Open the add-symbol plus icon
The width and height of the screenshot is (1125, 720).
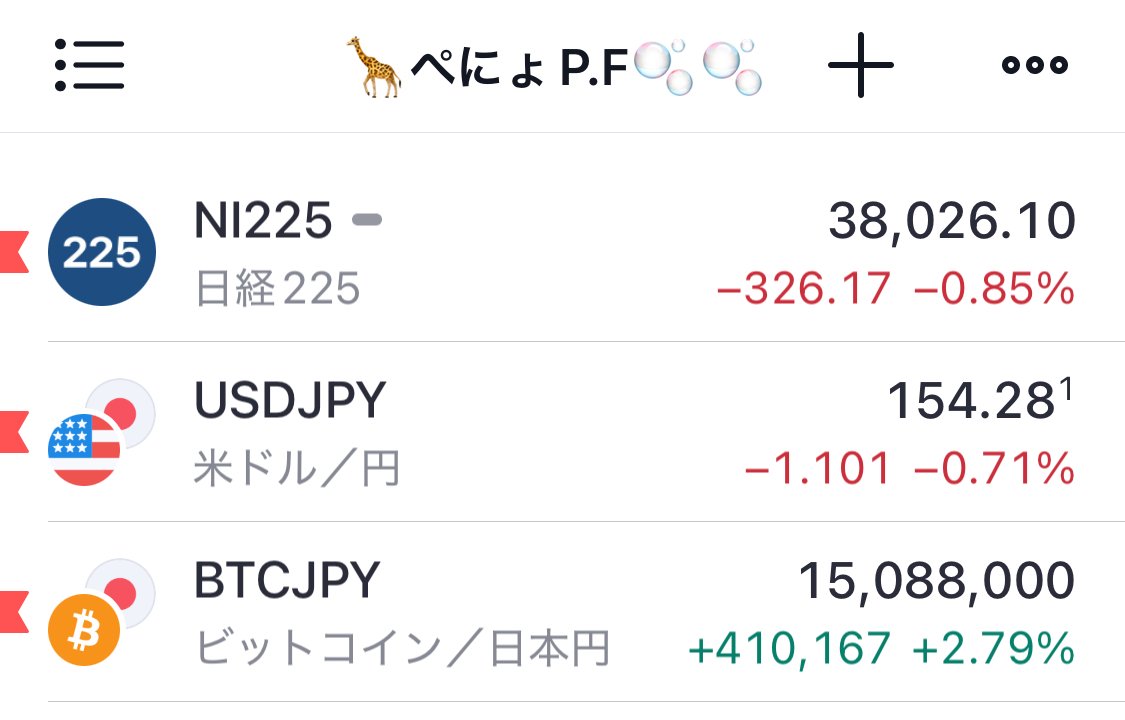coord(862,65)
